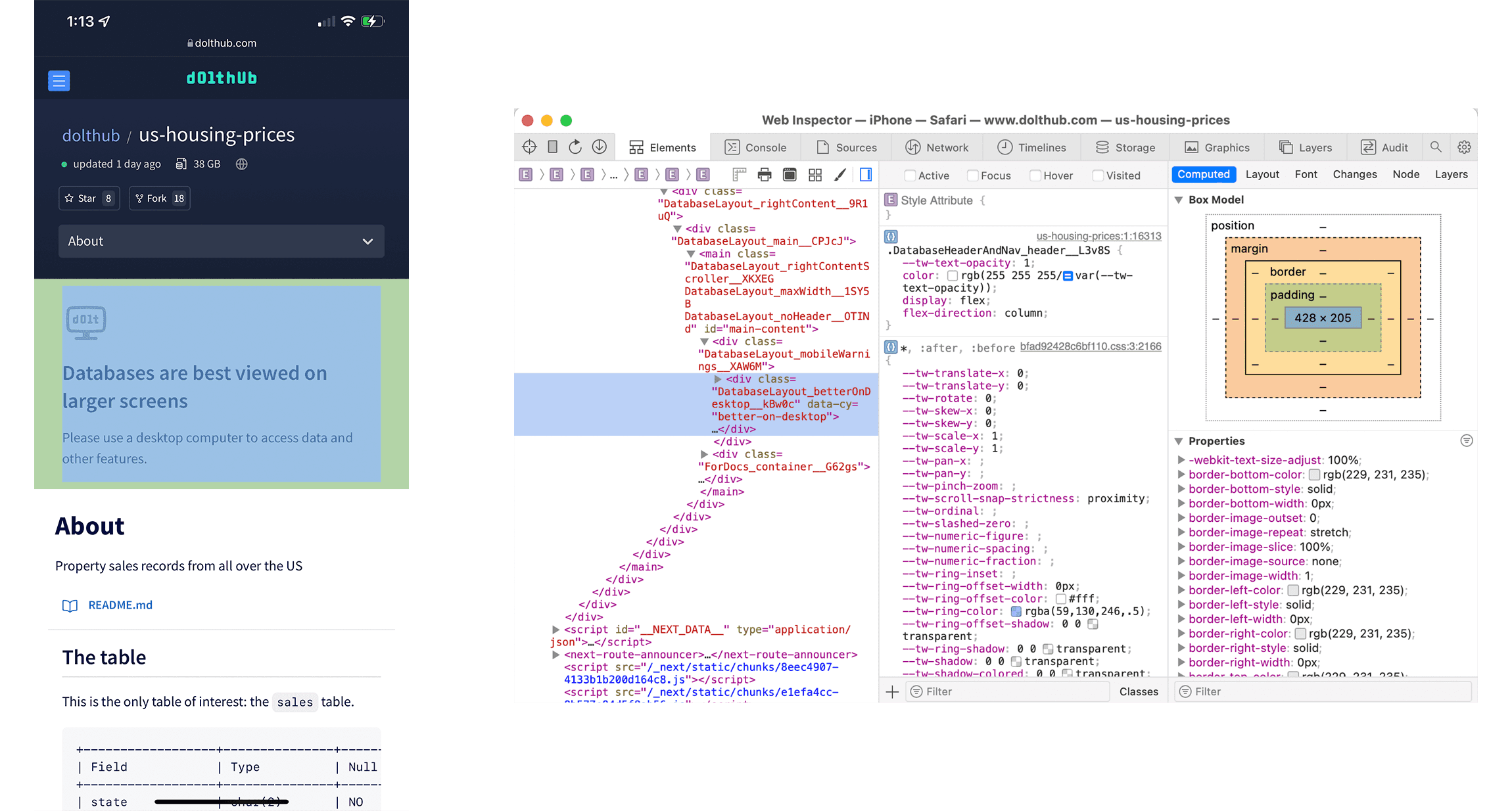Click the Properties filter options circle icon
The height and width of the screenshot is (811, 1512).
coord(1466,441)
